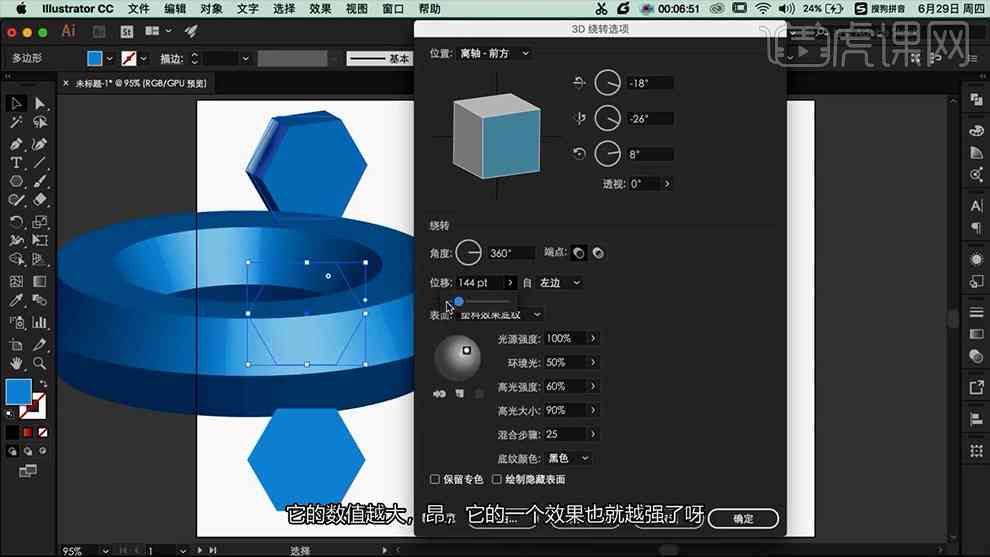Select the Direct Selection tool

click(x=40, y=104)
